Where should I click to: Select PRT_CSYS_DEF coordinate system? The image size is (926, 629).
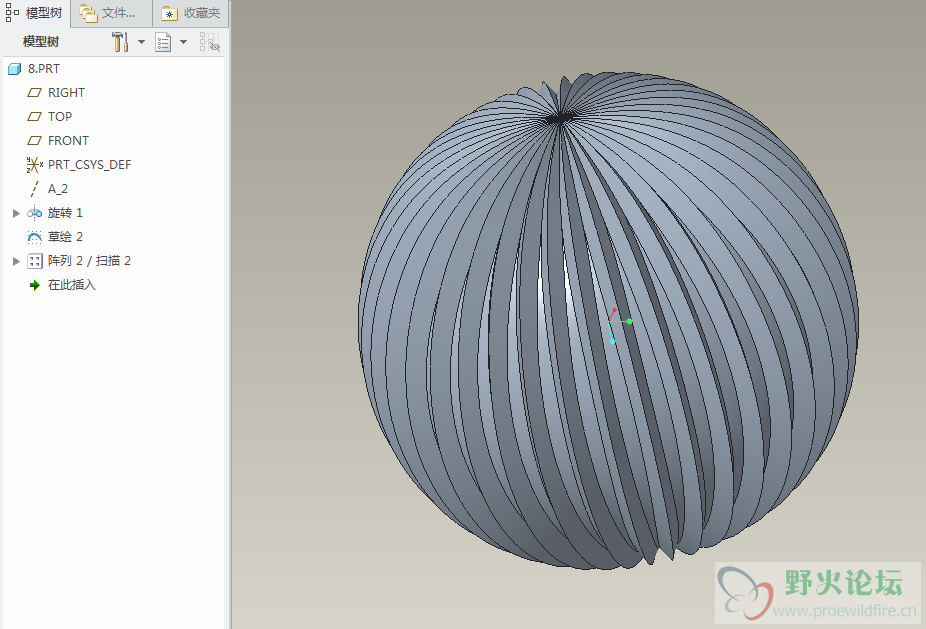click(89, 165)
